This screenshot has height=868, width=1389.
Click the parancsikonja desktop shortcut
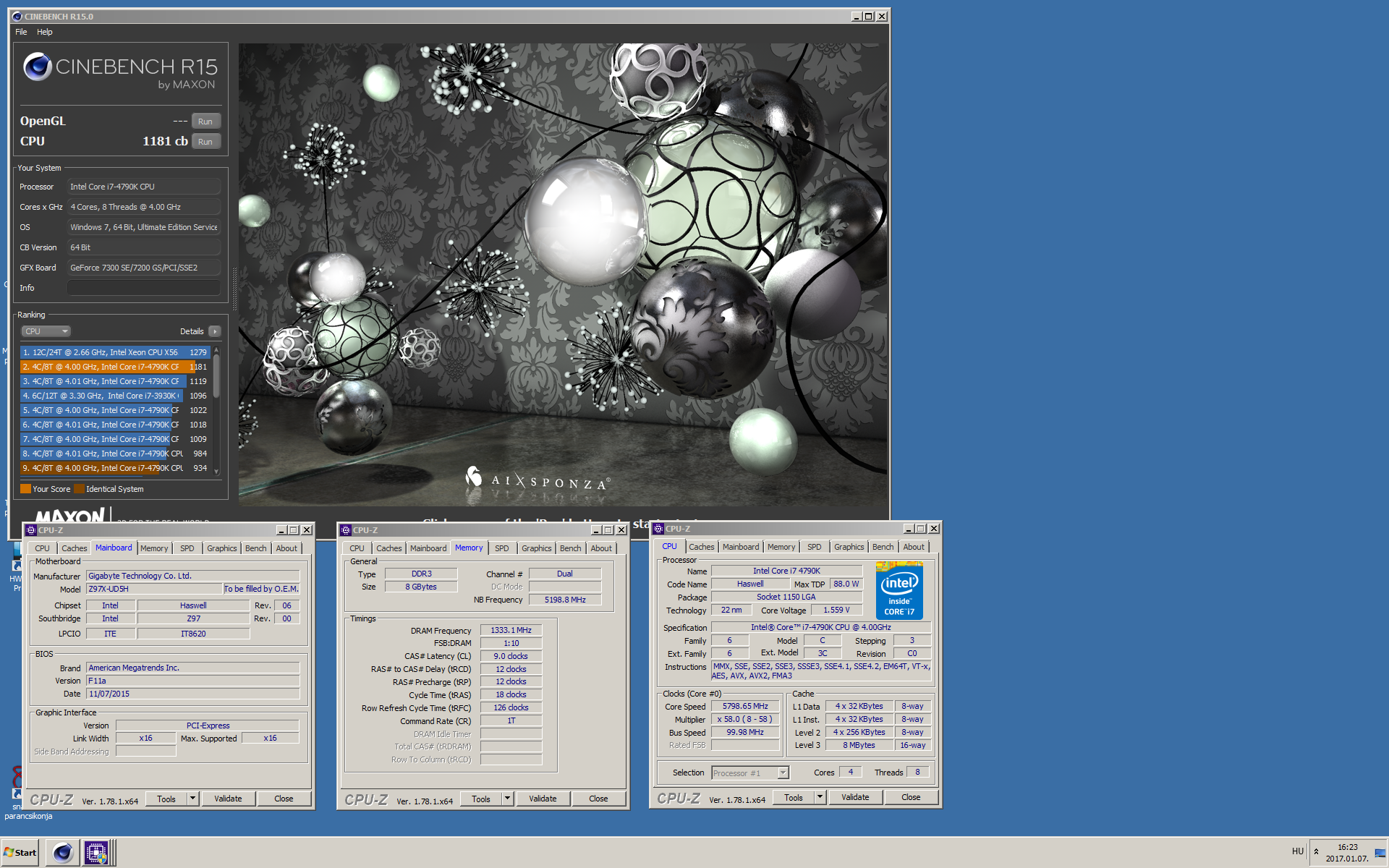click(28, 816)
